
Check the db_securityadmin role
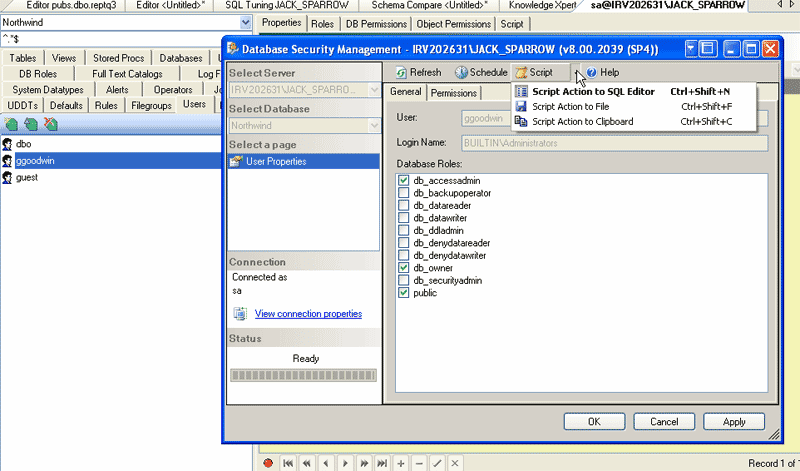click(x=404, y=280)
